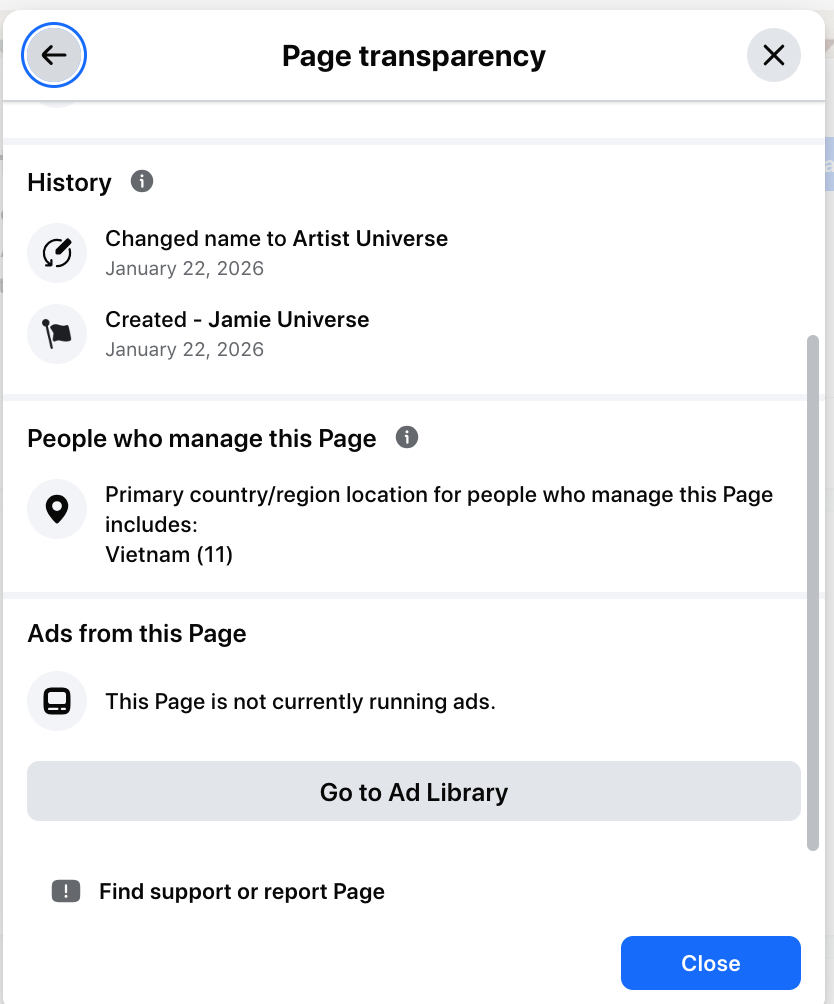Click the History info icon
Screen dimensions: 834x1004
142,182
